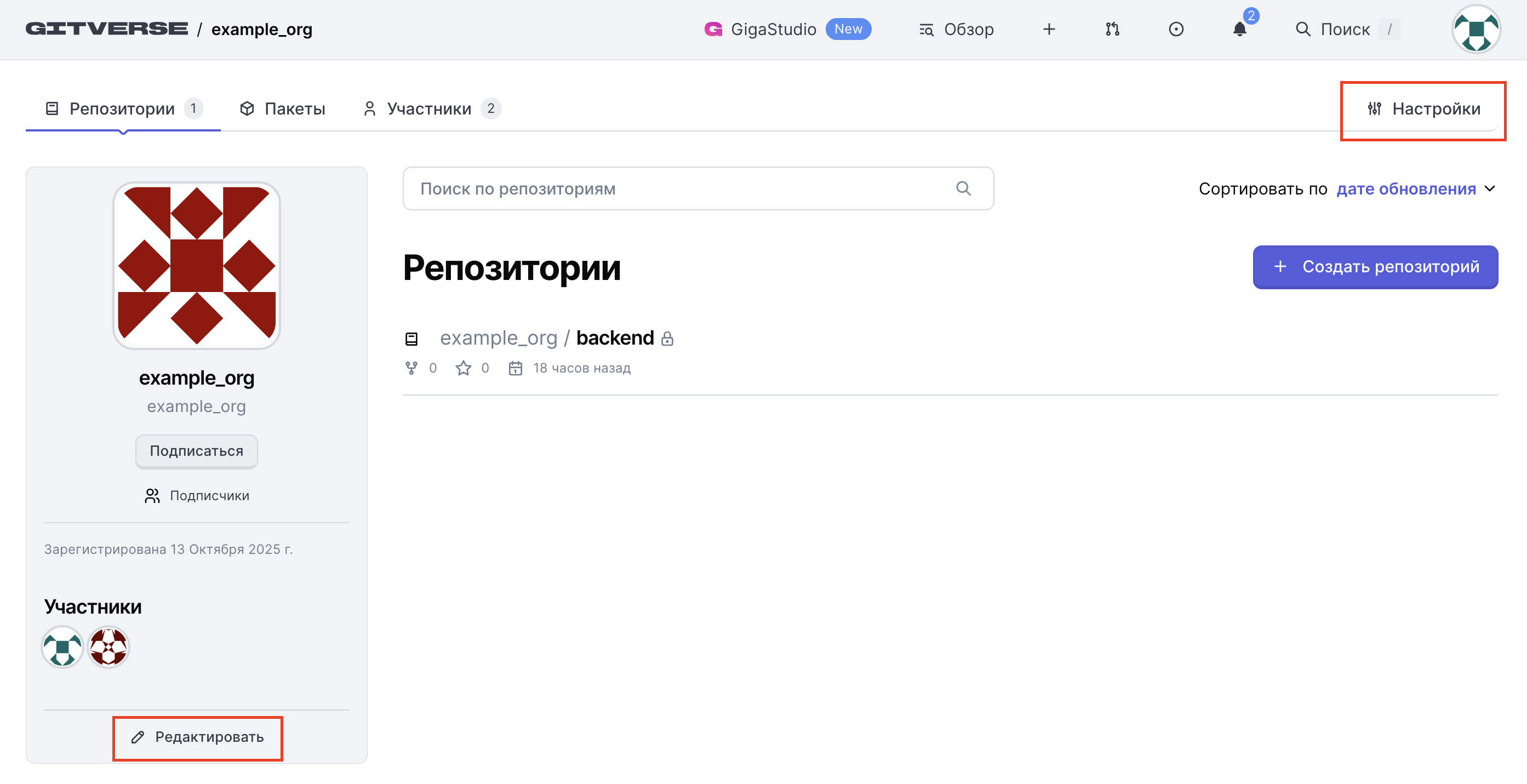Image resolution: width=1527 pixels, height=784 pixels.
Task: Switch to the Участники tab
Action: 429,108
